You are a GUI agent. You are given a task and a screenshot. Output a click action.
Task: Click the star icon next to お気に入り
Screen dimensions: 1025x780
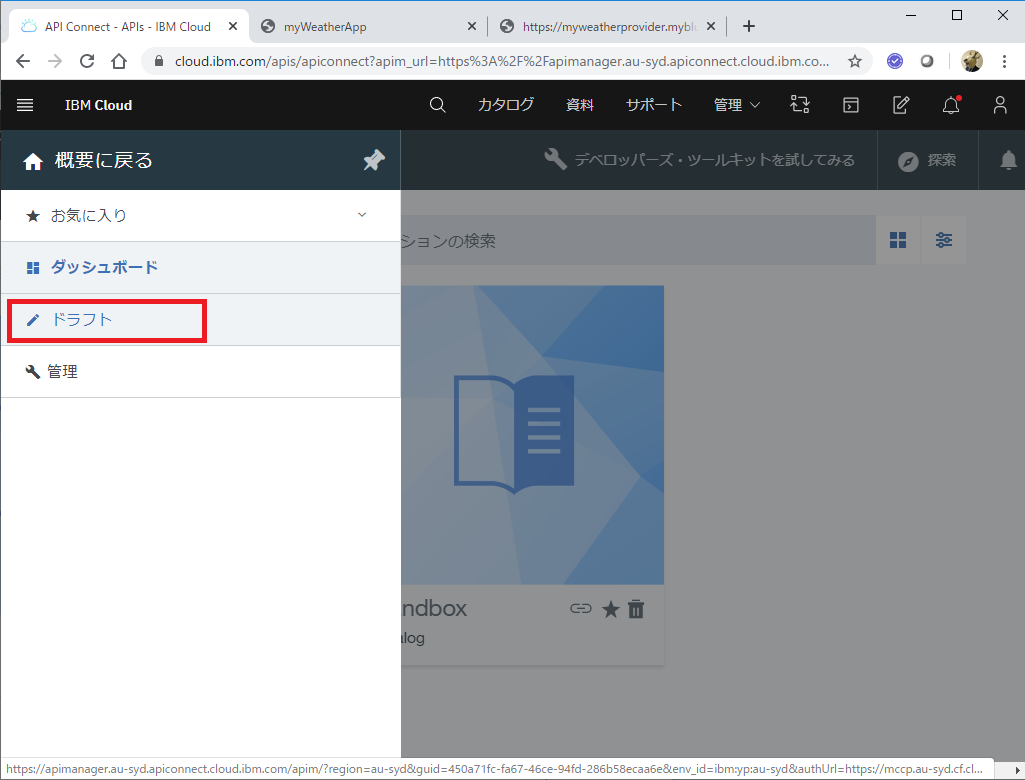(x=33, y=216)
